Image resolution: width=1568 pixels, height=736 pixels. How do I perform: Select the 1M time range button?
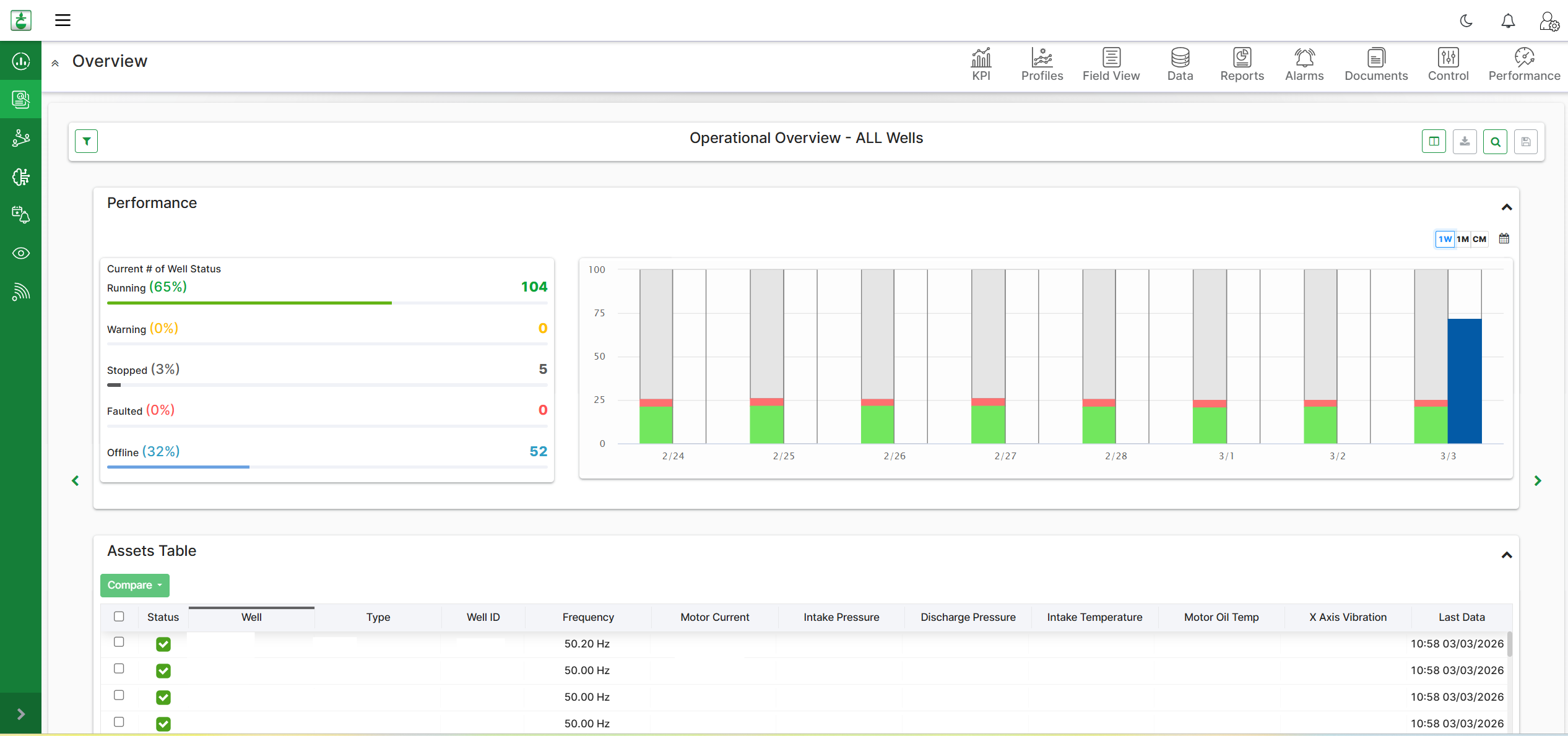[x=1462, y=239]
